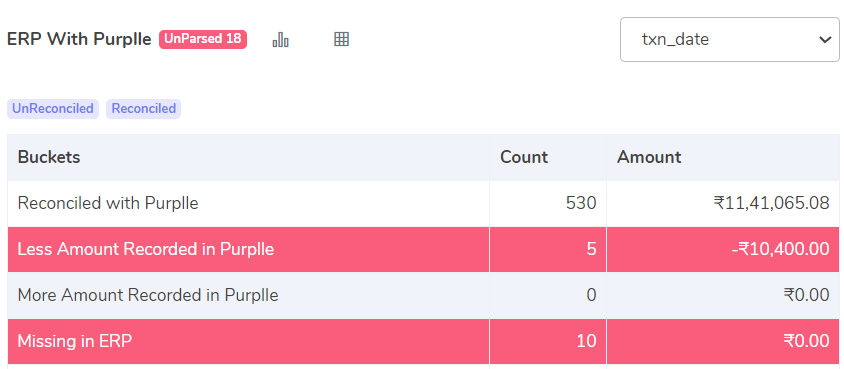Toggle the UnReconciled filter tag
The height and width of the screenshot is (369, 844).
(x=53, y=109)
